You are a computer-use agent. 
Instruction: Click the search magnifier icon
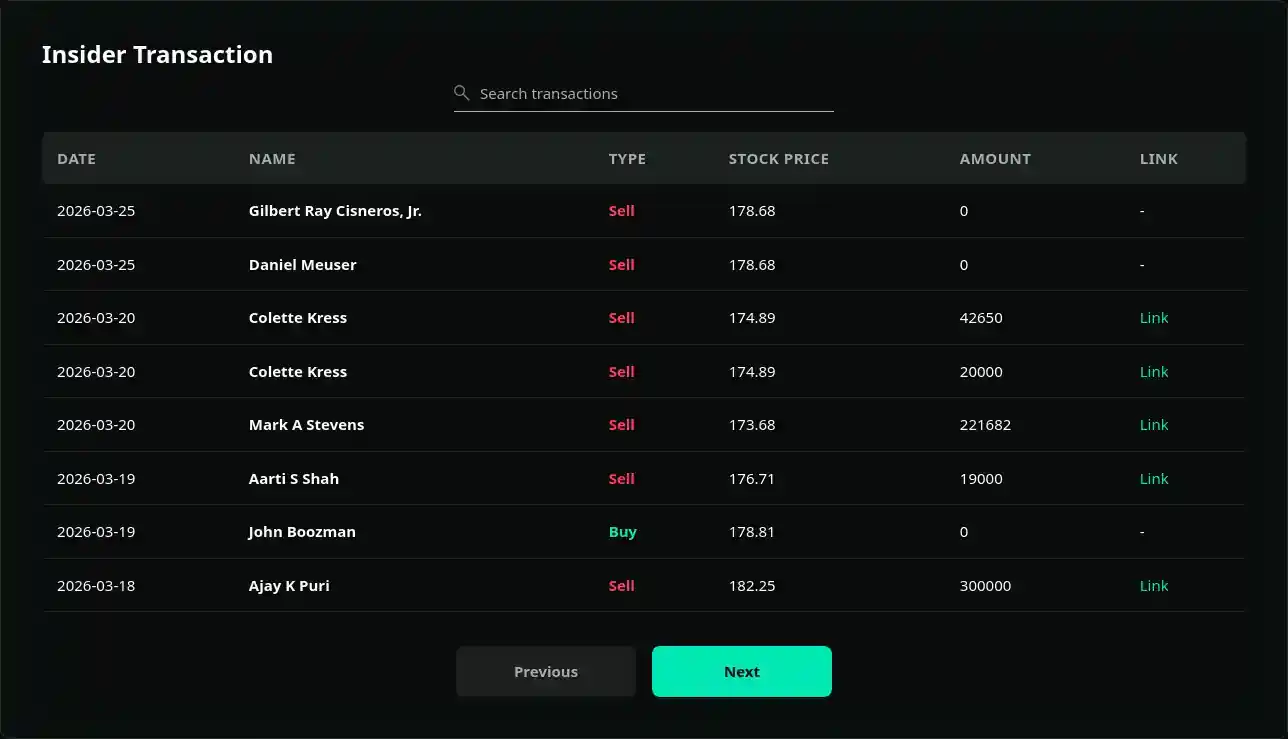[x=461, y=93]
